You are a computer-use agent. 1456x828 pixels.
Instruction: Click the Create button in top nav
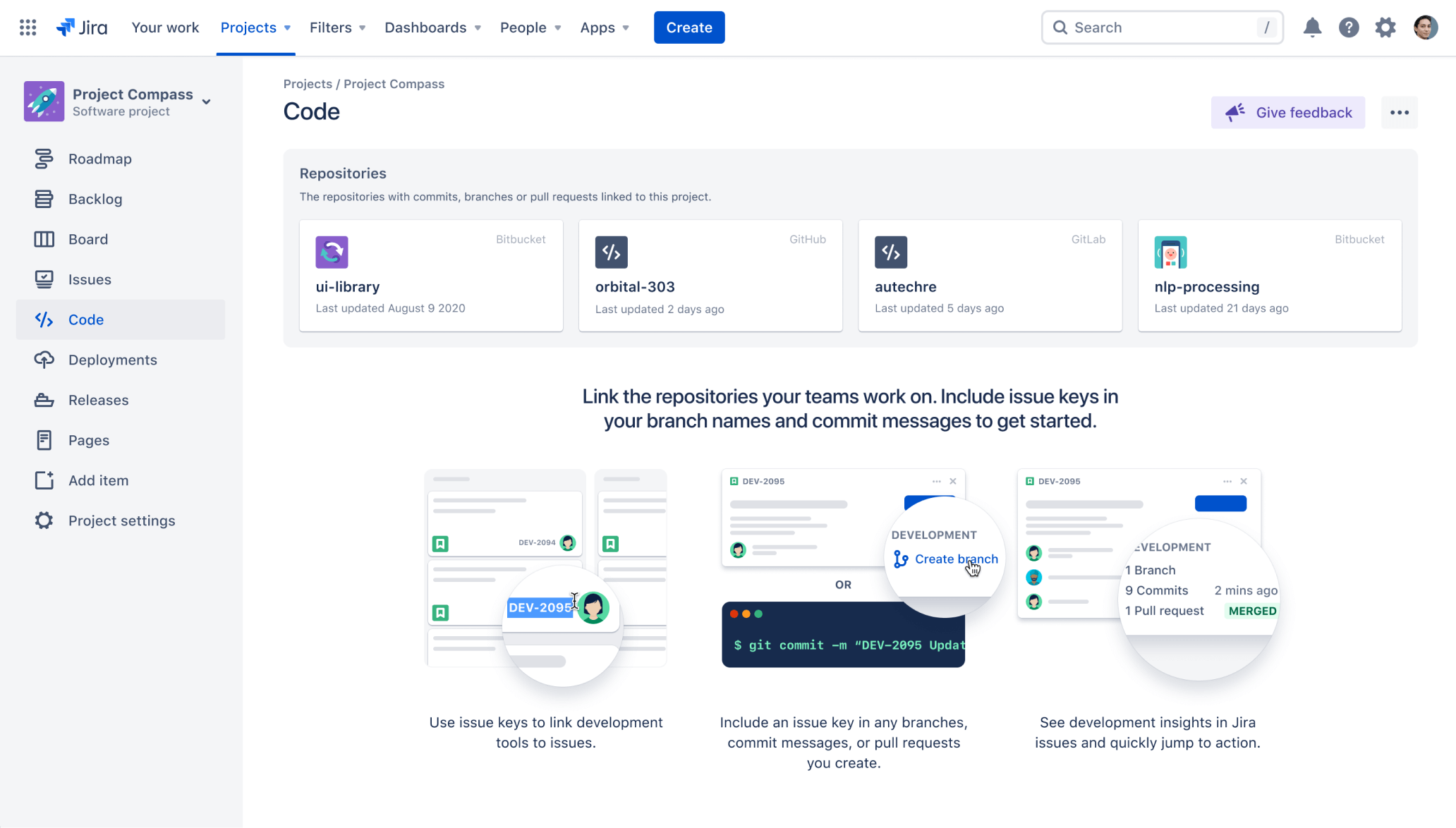690,27
